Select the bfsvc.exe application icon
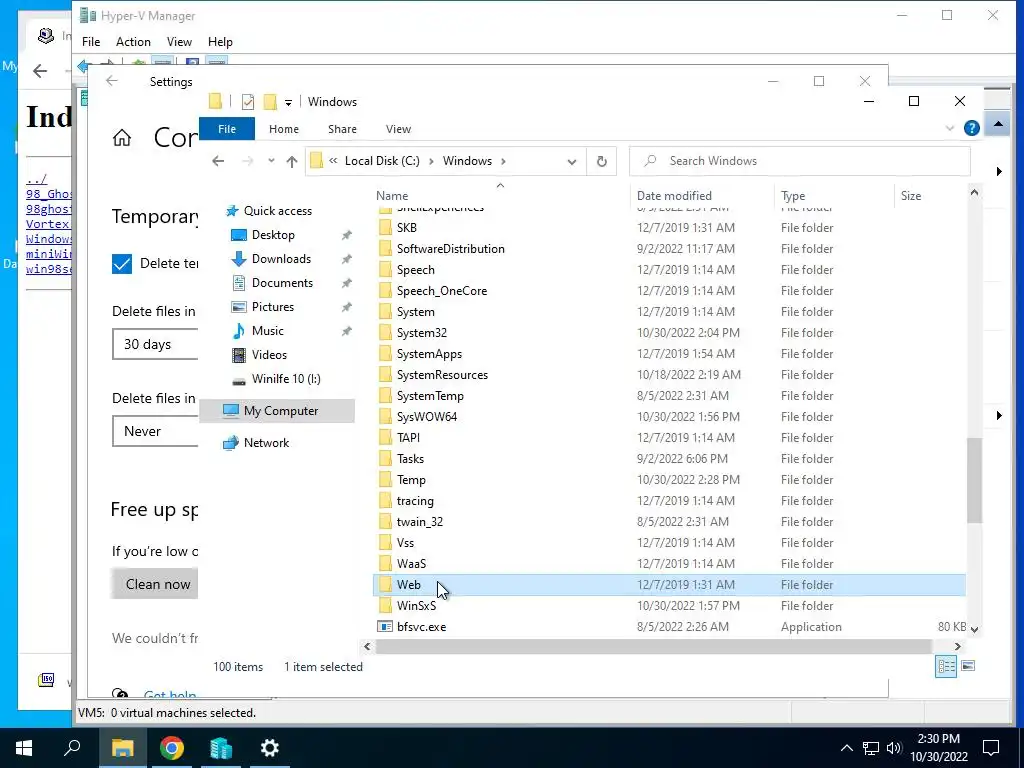Viewport: 1024px width, 768px height. coord(385,626)
